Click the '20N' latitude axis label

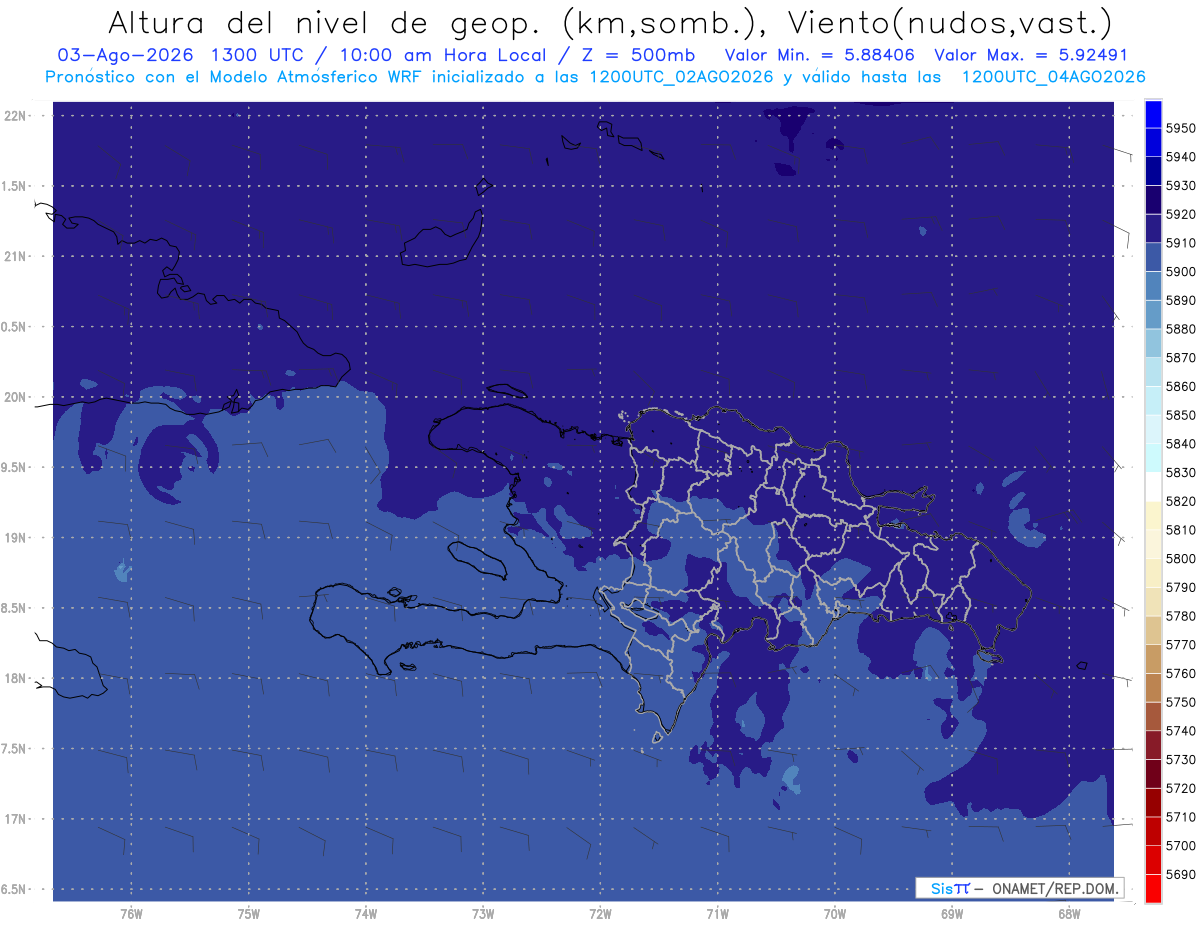(x=17, y=397)
